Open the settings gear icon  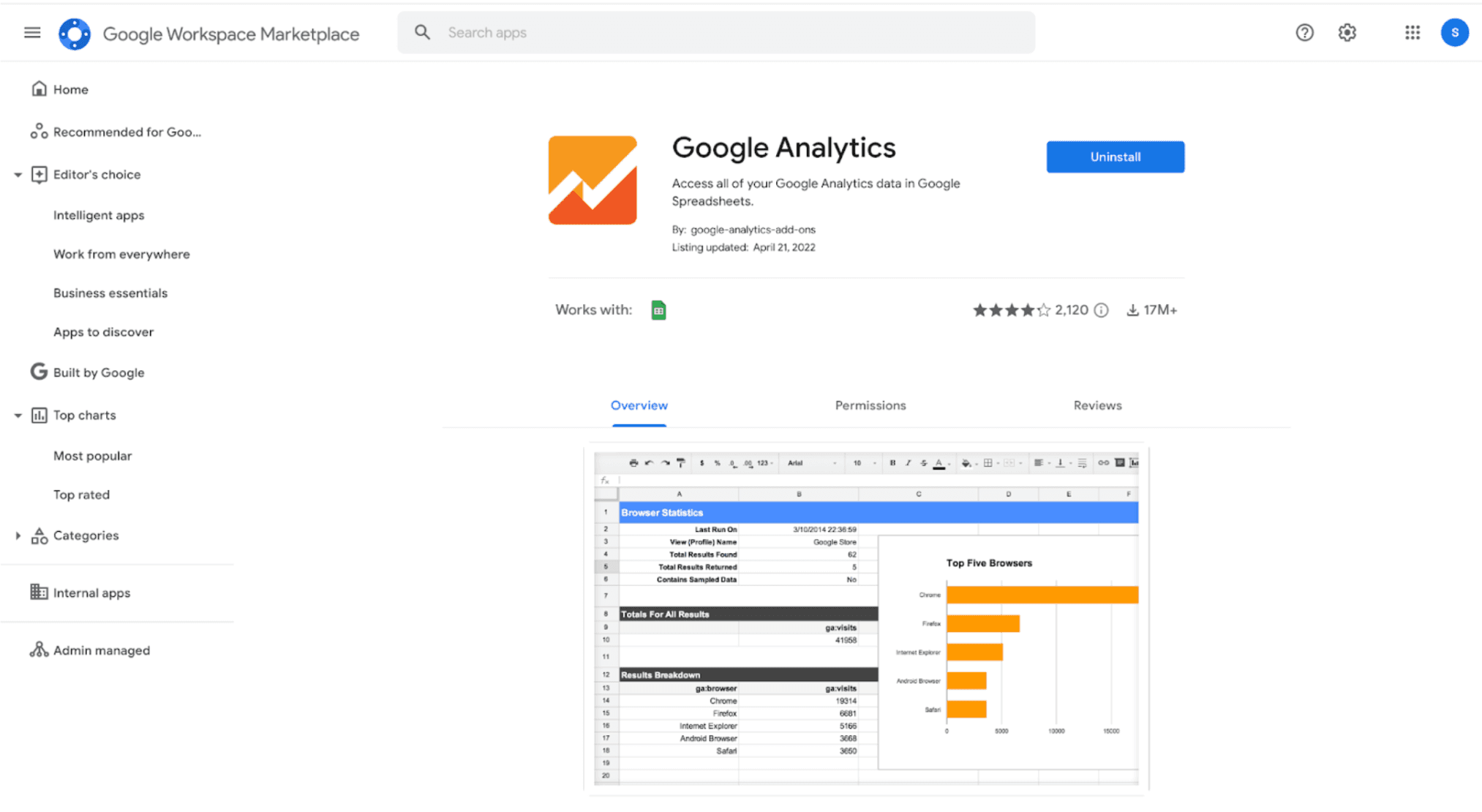coord(1347,33)
